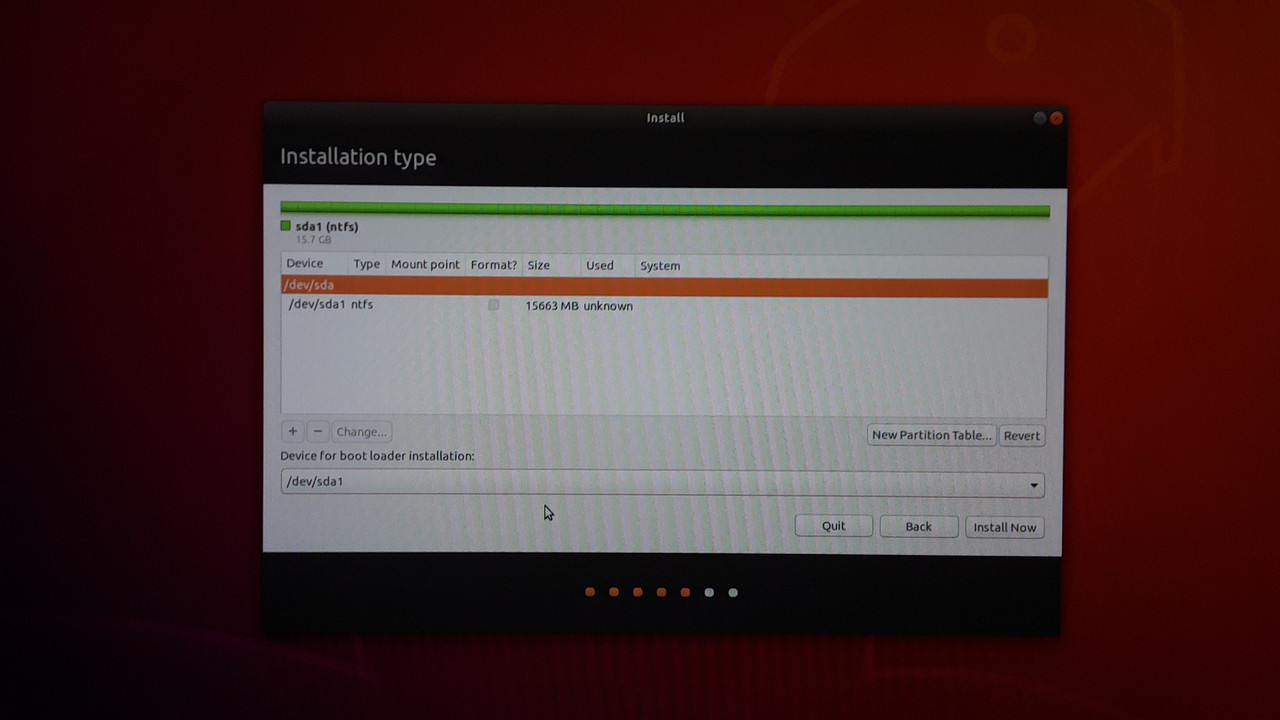Click the "+" button to add a partition
Image resolution: width=1280 pixels, height=720 pixels.
[x=292, y=431]
